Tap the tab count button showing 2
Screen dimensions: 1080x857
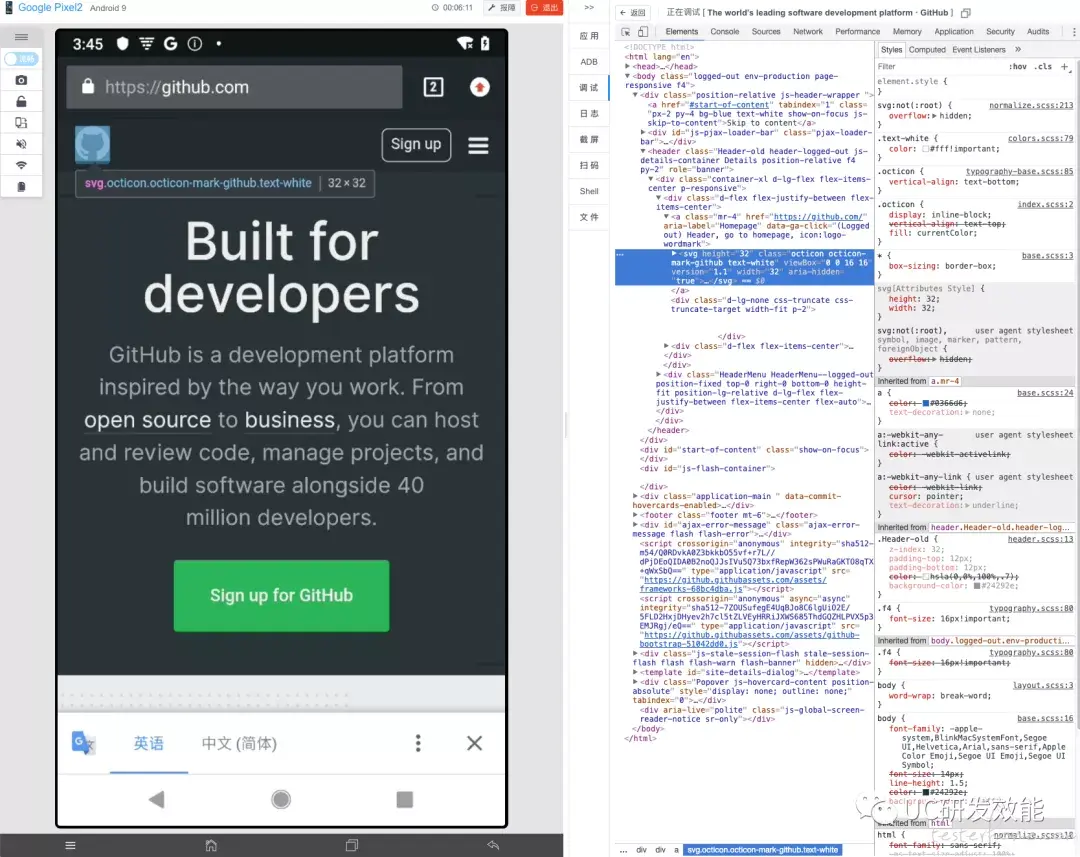(433, 87)
